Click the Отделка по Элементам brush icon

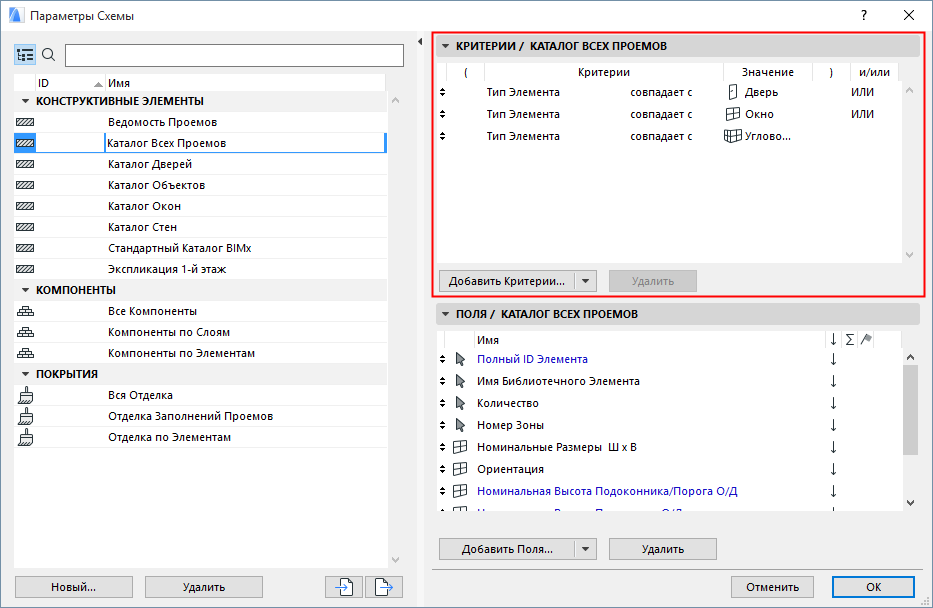(x=26, y=437)
